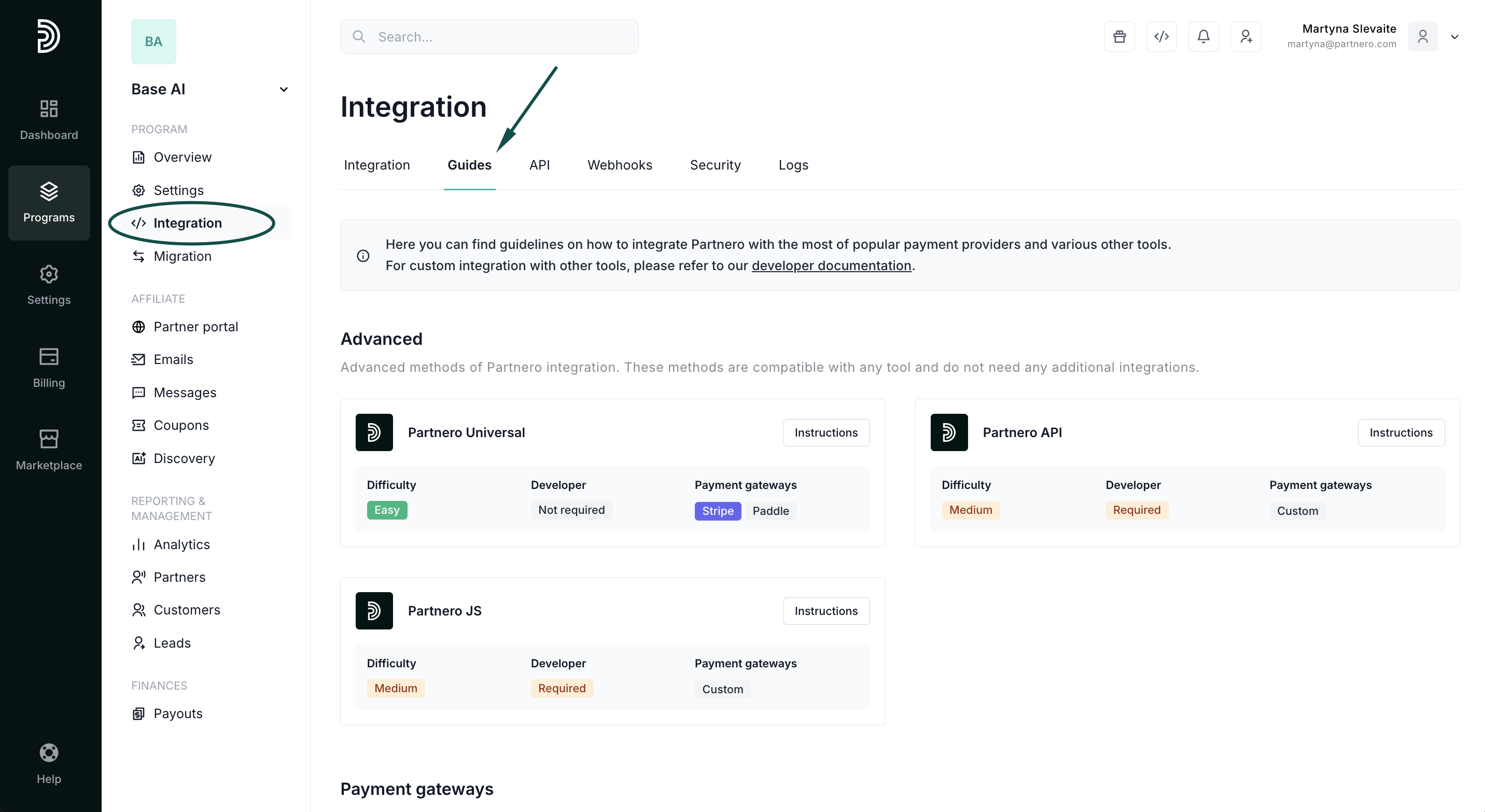Open Instructions for Partnero JS
1485x812 pixels.
tap(825, 611)
